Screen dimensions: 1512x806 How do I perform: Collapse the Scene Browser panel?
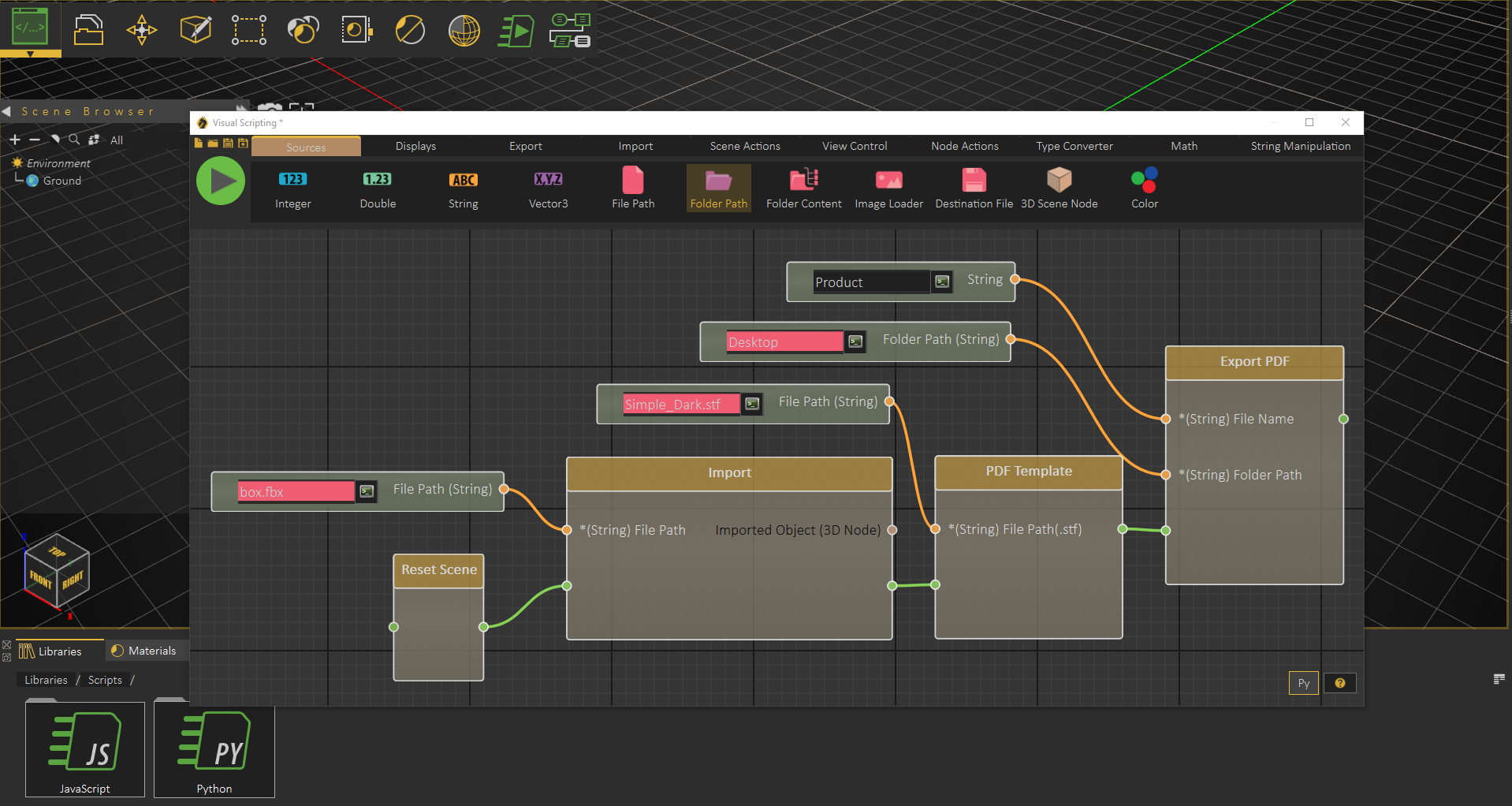[7, 111]
